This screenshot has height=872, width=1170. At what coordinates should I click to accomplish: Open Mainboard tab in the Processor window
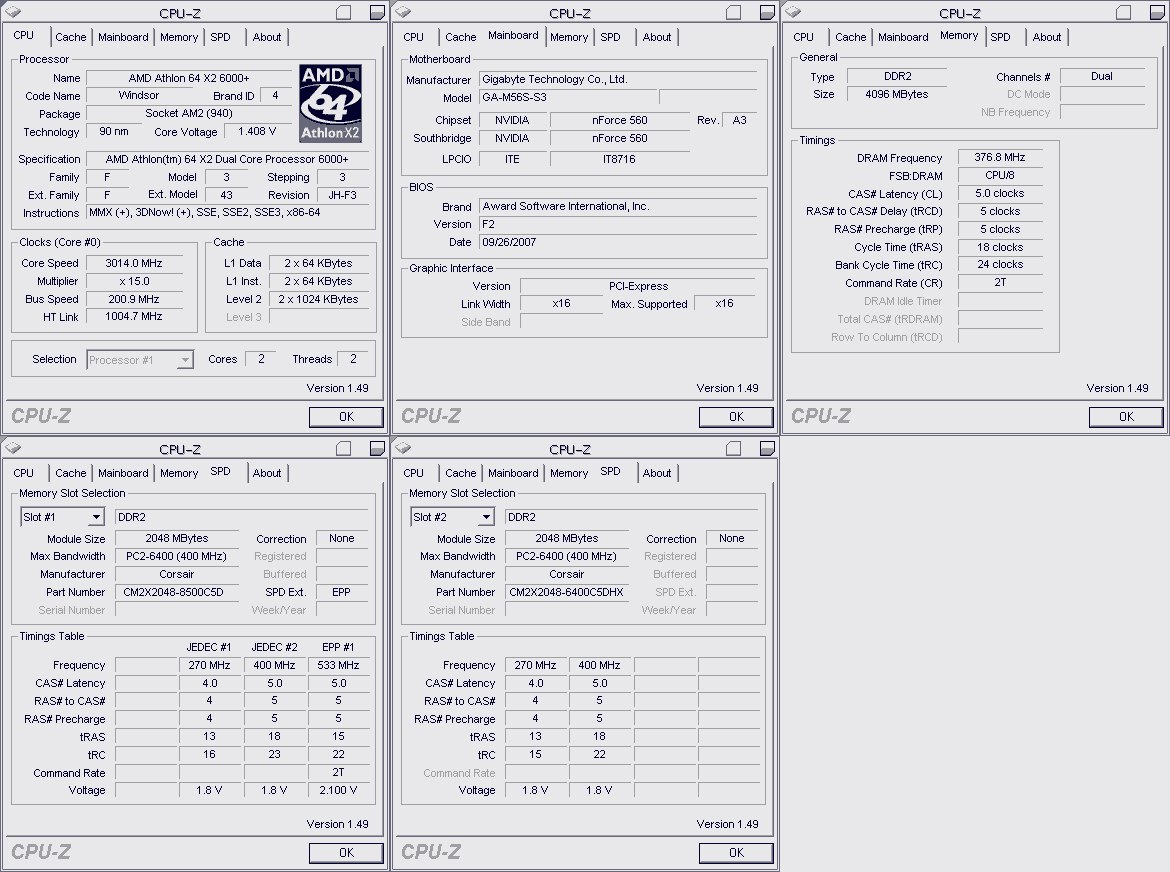pyautogui.click(x=123, y=37)
